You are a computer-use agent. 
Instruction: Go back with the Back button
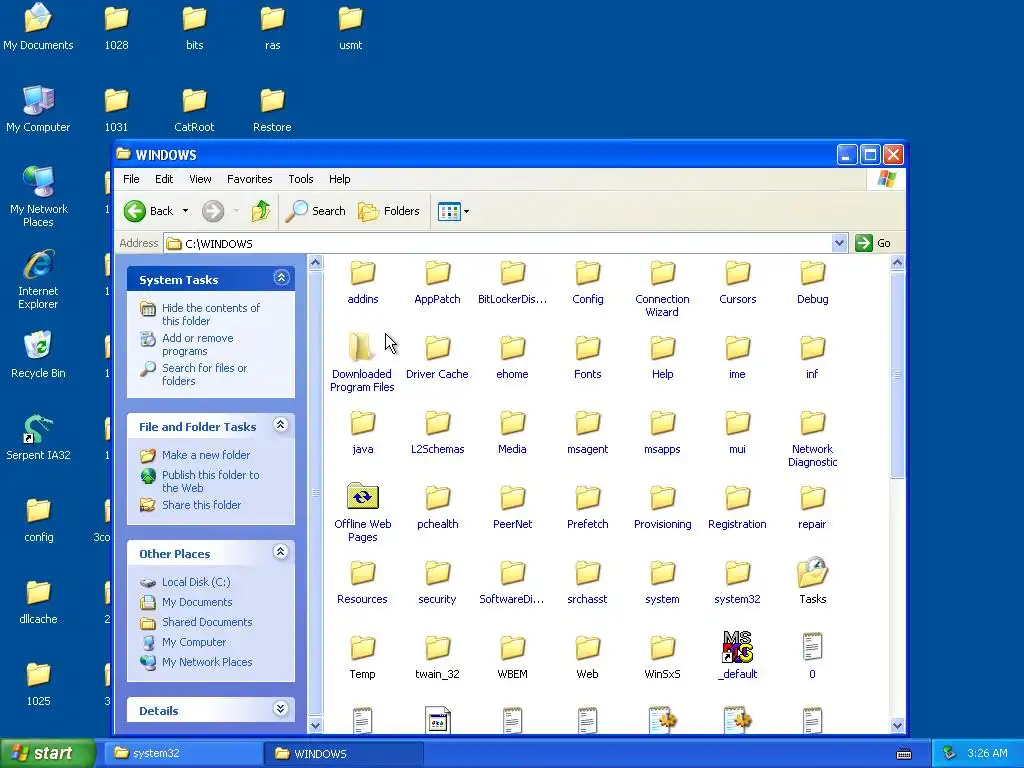pyautogui.click(x=149, y=211)
